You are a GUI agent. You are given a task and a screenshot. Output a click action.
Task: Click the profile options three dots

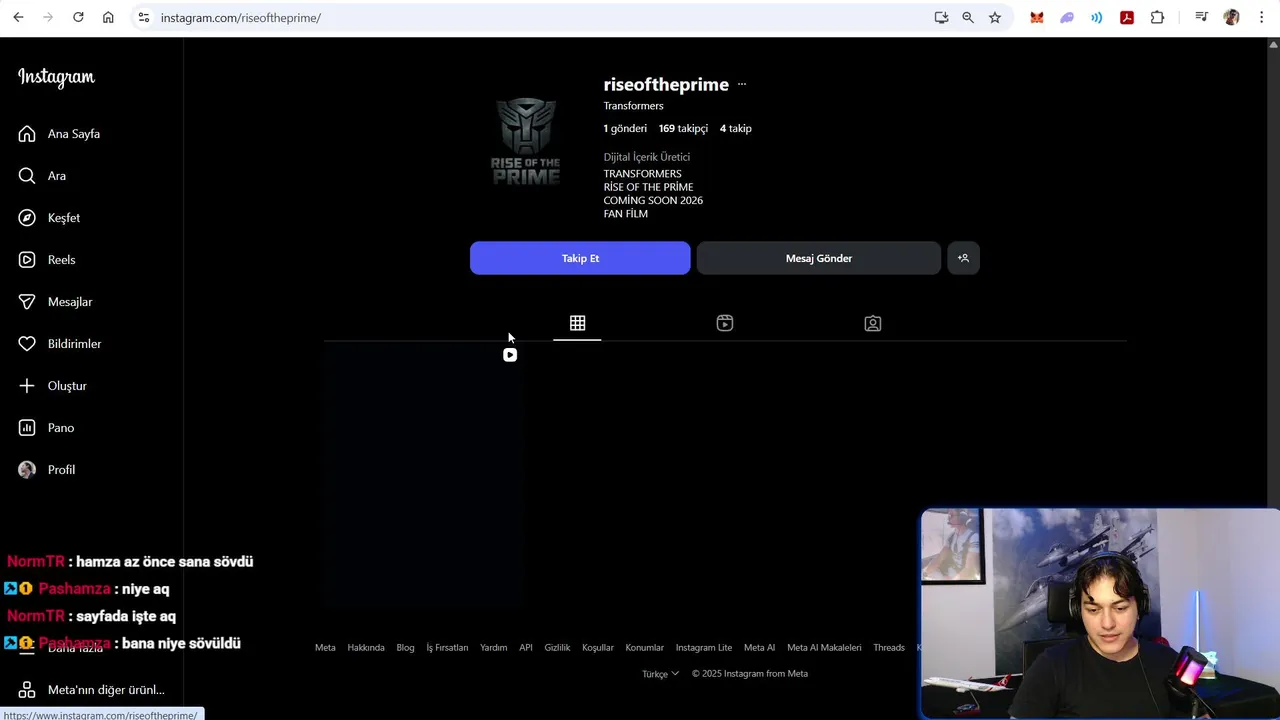(x=742, y=85)
